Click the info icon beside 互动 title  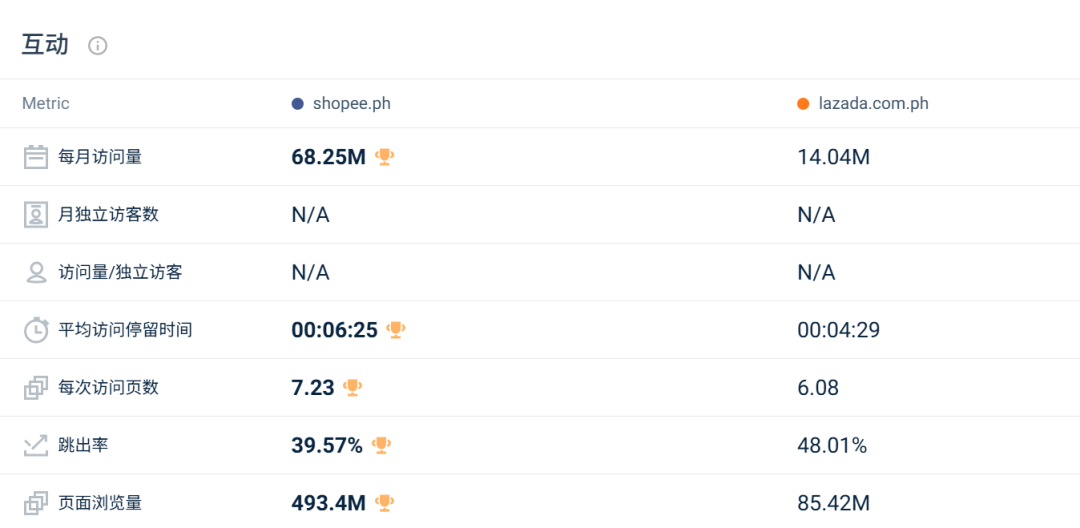97,46
